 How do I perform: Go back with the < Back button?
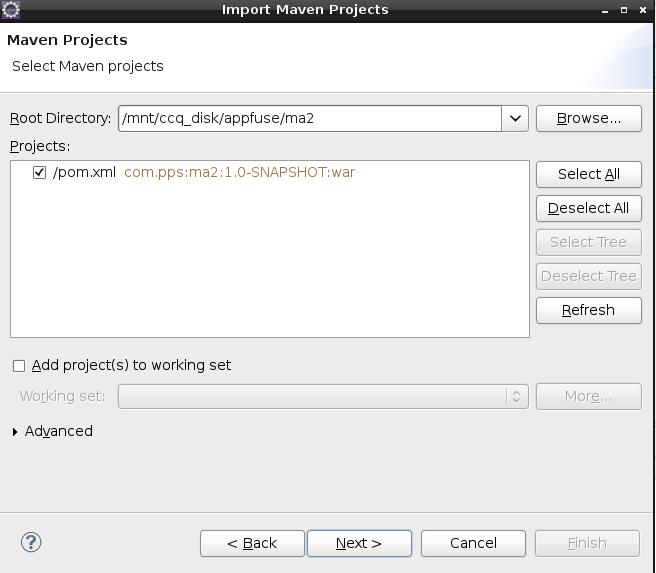pos(252,543)
